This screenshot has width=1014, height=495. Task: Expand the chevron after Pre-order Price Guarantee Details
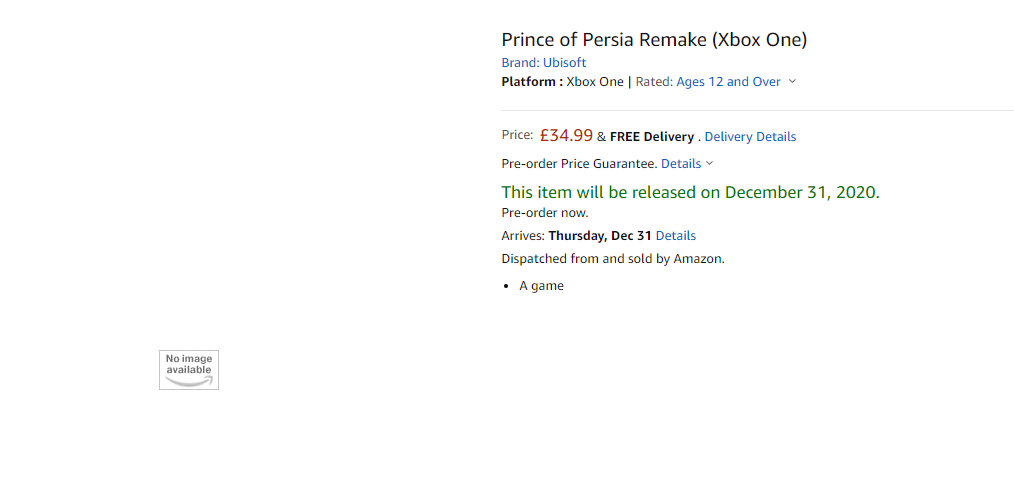709,164
